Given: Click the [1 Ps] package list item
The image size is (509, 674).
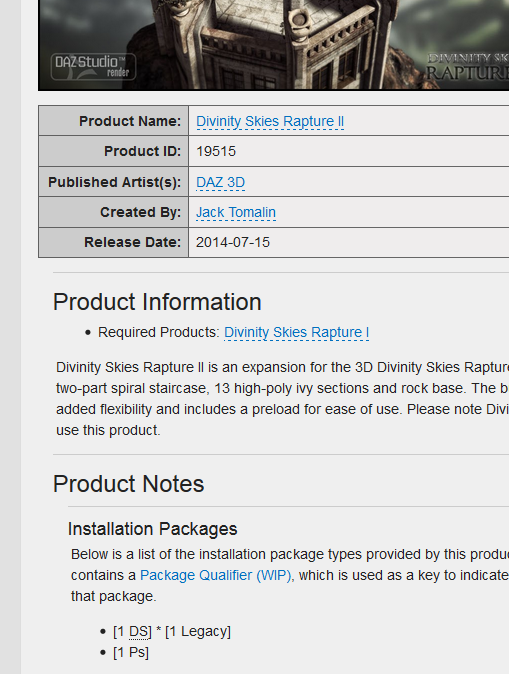Looking at the screenshot, I should pos(131,653).
